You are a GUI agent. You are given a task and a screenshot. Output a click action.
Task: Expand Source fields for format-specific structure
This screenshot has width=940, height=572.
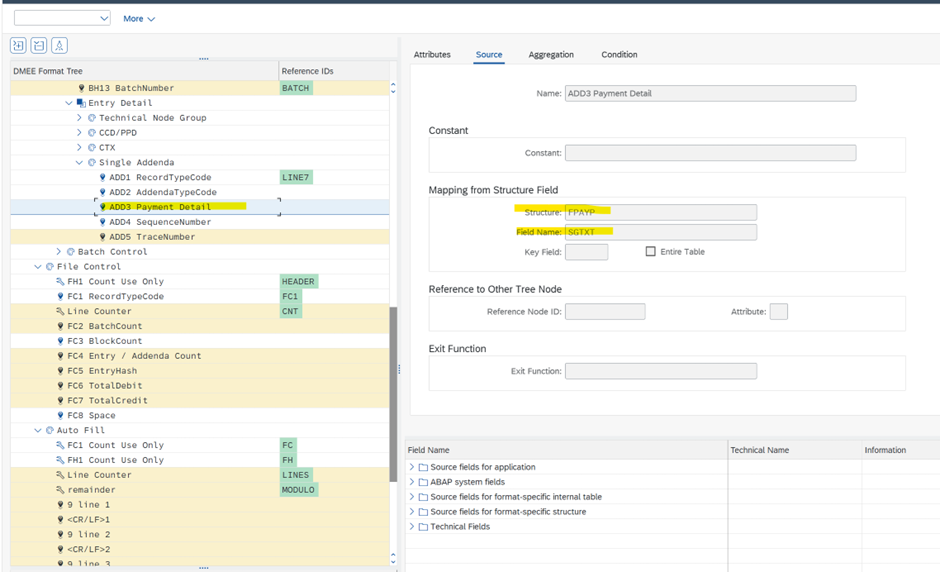pyautogui.click(x=412, y=511)
